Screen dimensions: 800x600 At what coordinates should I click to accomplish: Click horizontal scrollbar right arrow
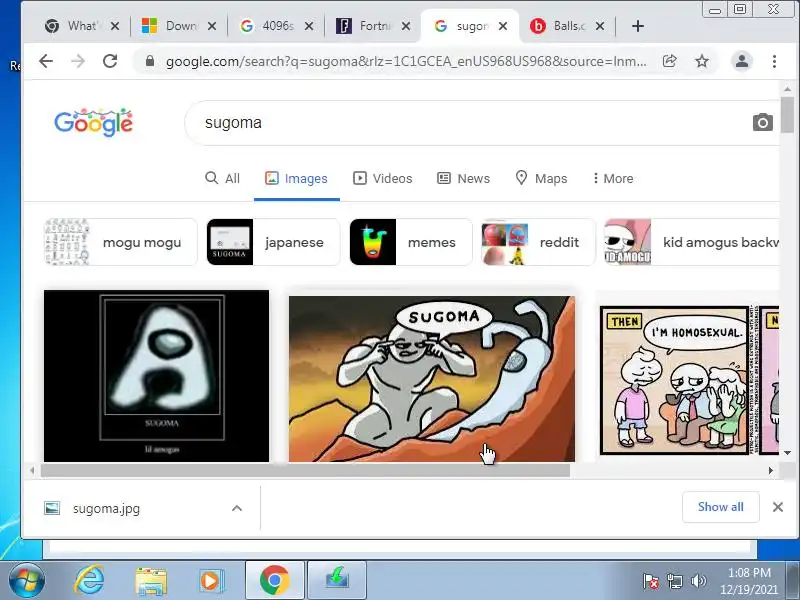pyautogui.click(x=770, y=470)
